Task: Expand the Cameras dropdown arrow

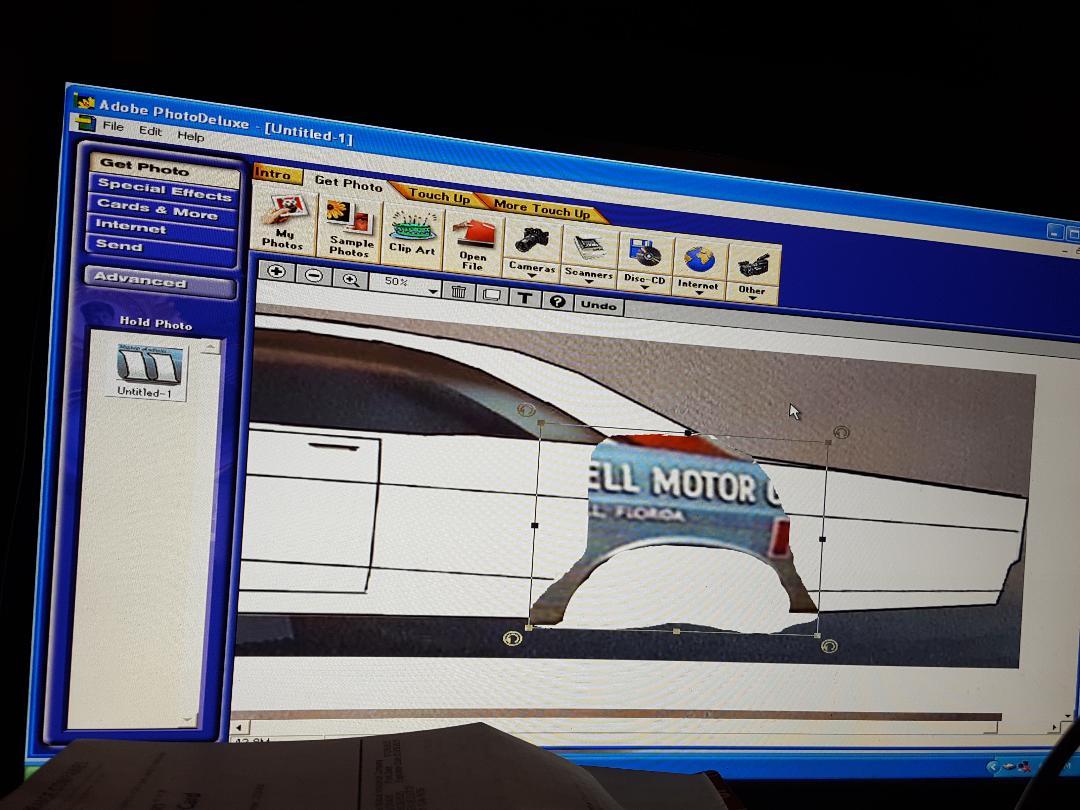Action: 532,276
